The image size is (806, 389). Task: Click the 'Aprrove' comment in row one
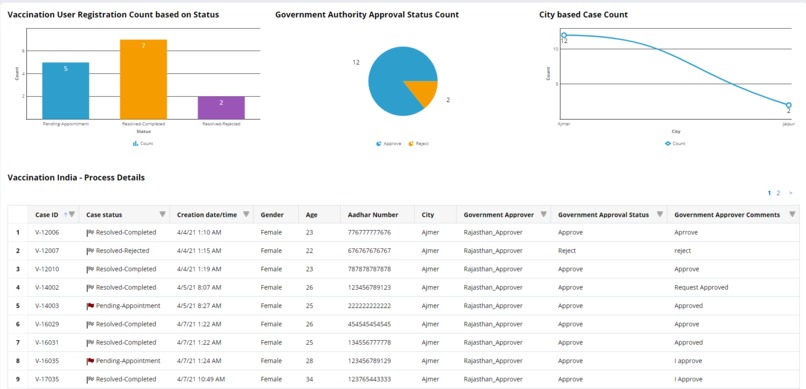pos(686,232)
